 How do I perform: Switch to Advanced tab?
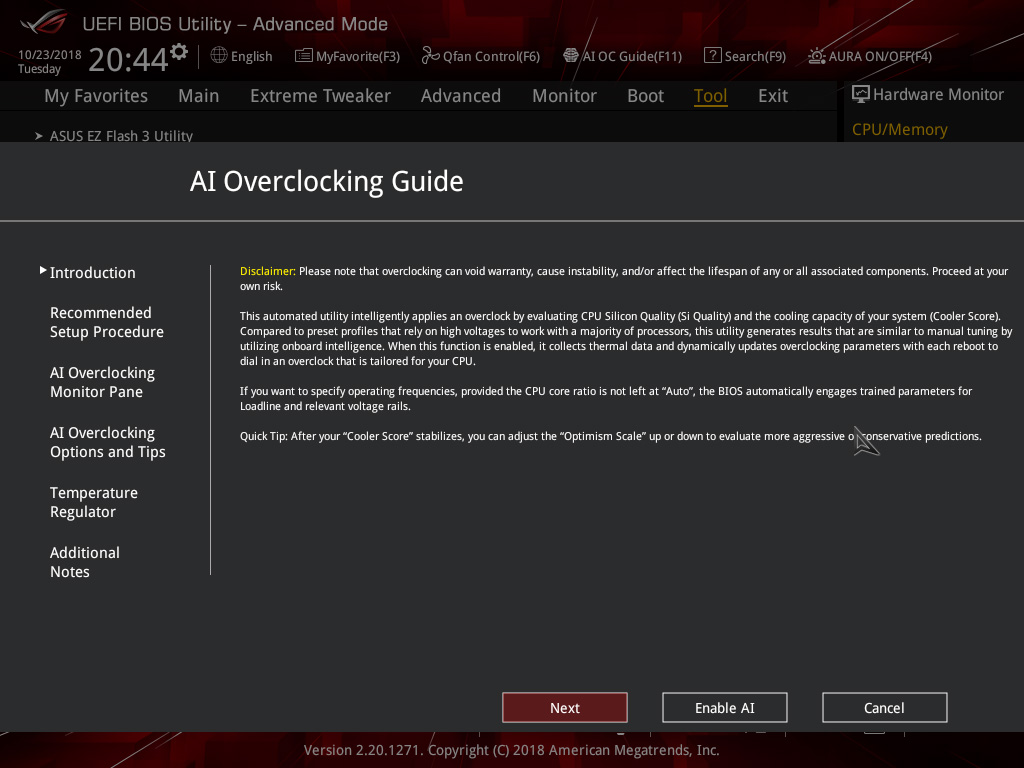(460, 96)
